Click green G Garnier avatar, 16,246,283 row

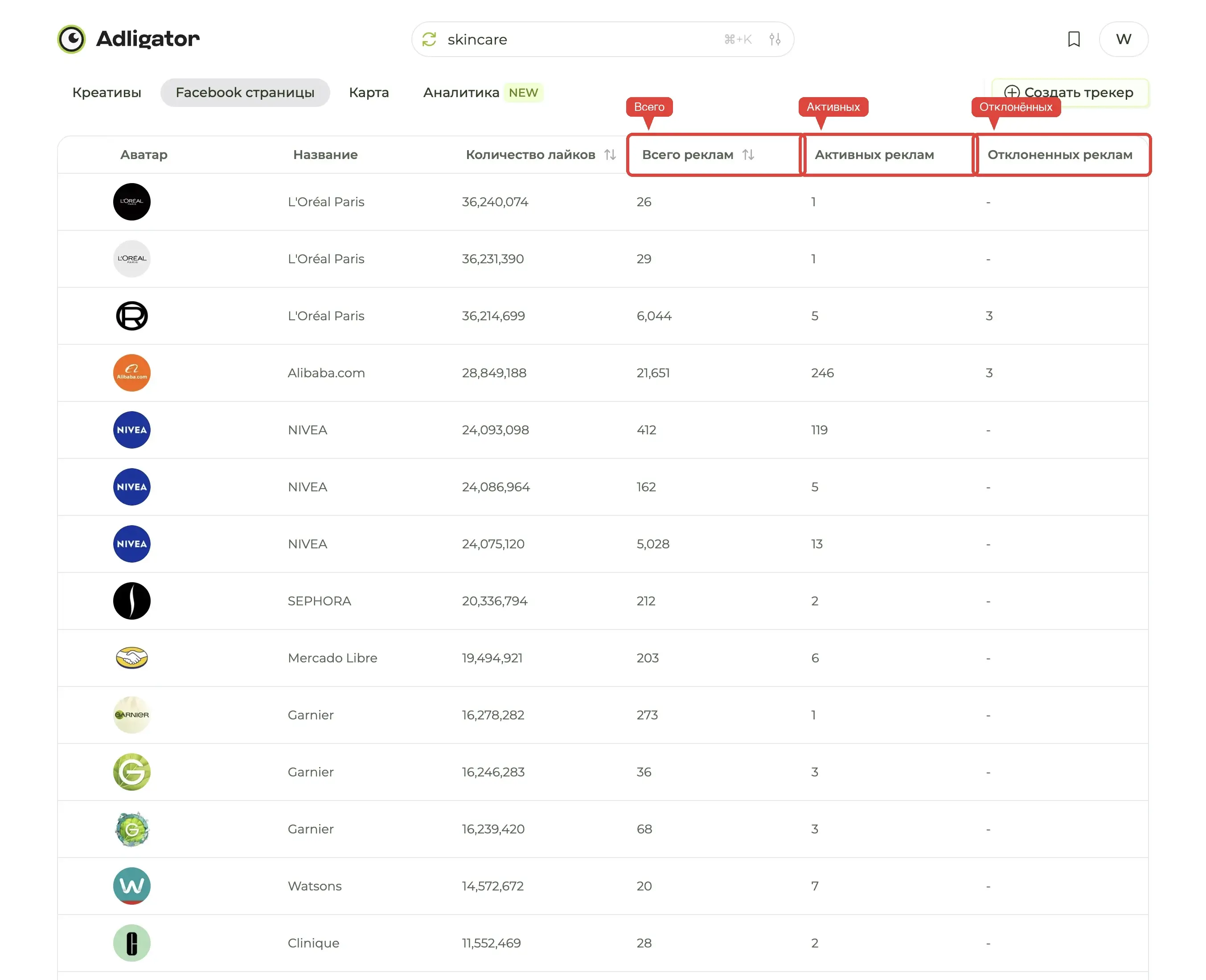131,772
